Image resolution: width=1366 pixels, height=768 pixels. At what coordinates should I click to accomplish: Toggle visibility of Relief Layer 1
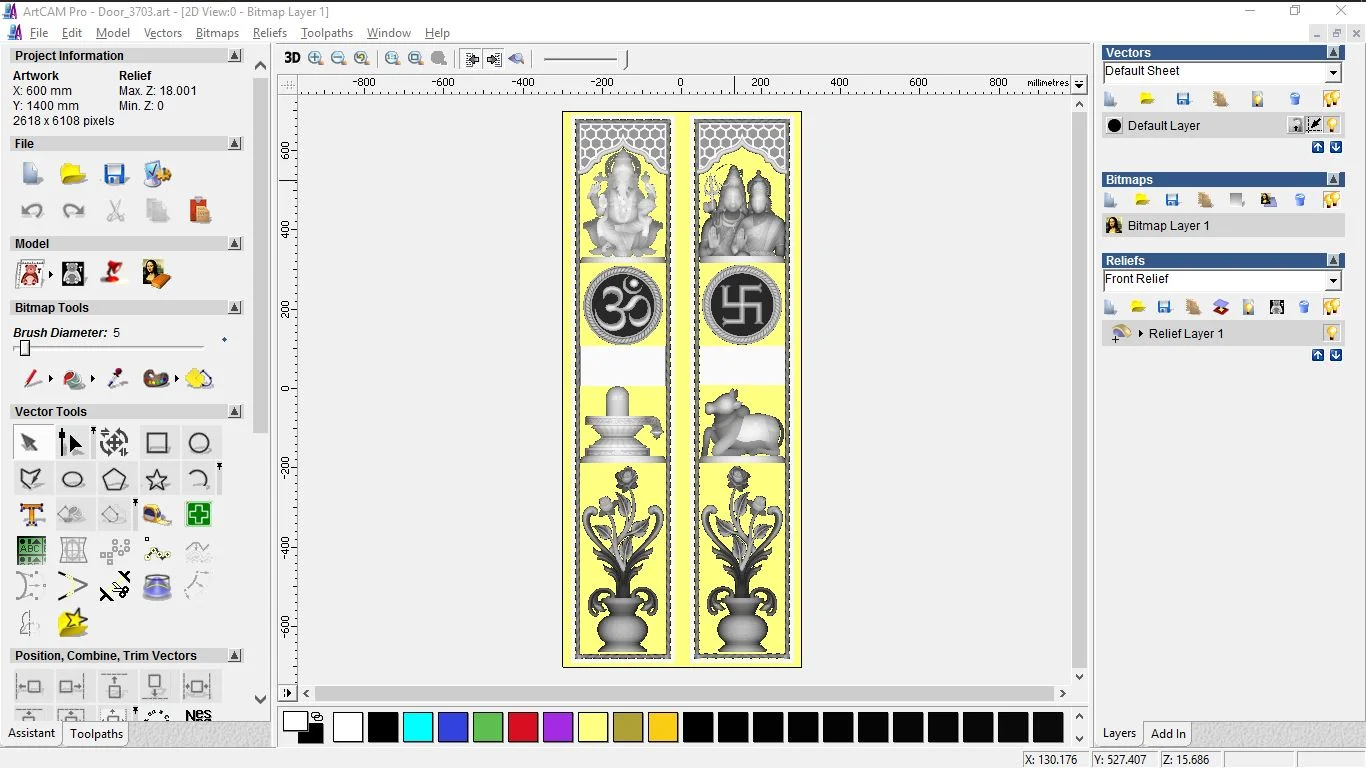(x=1331, y=333)
